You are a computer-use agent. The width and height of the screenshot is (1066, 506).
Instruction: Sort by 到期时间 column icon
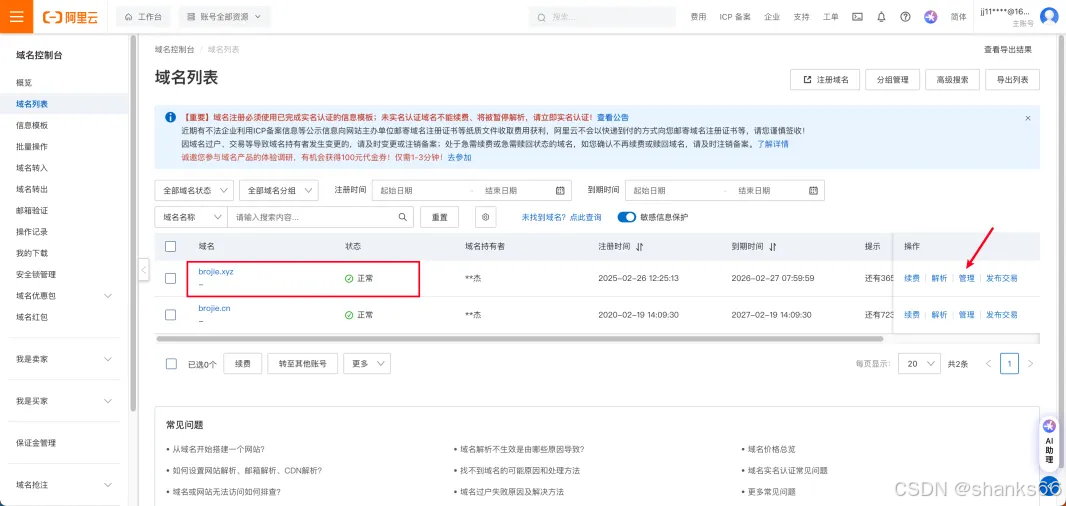(x=773, y=246)
